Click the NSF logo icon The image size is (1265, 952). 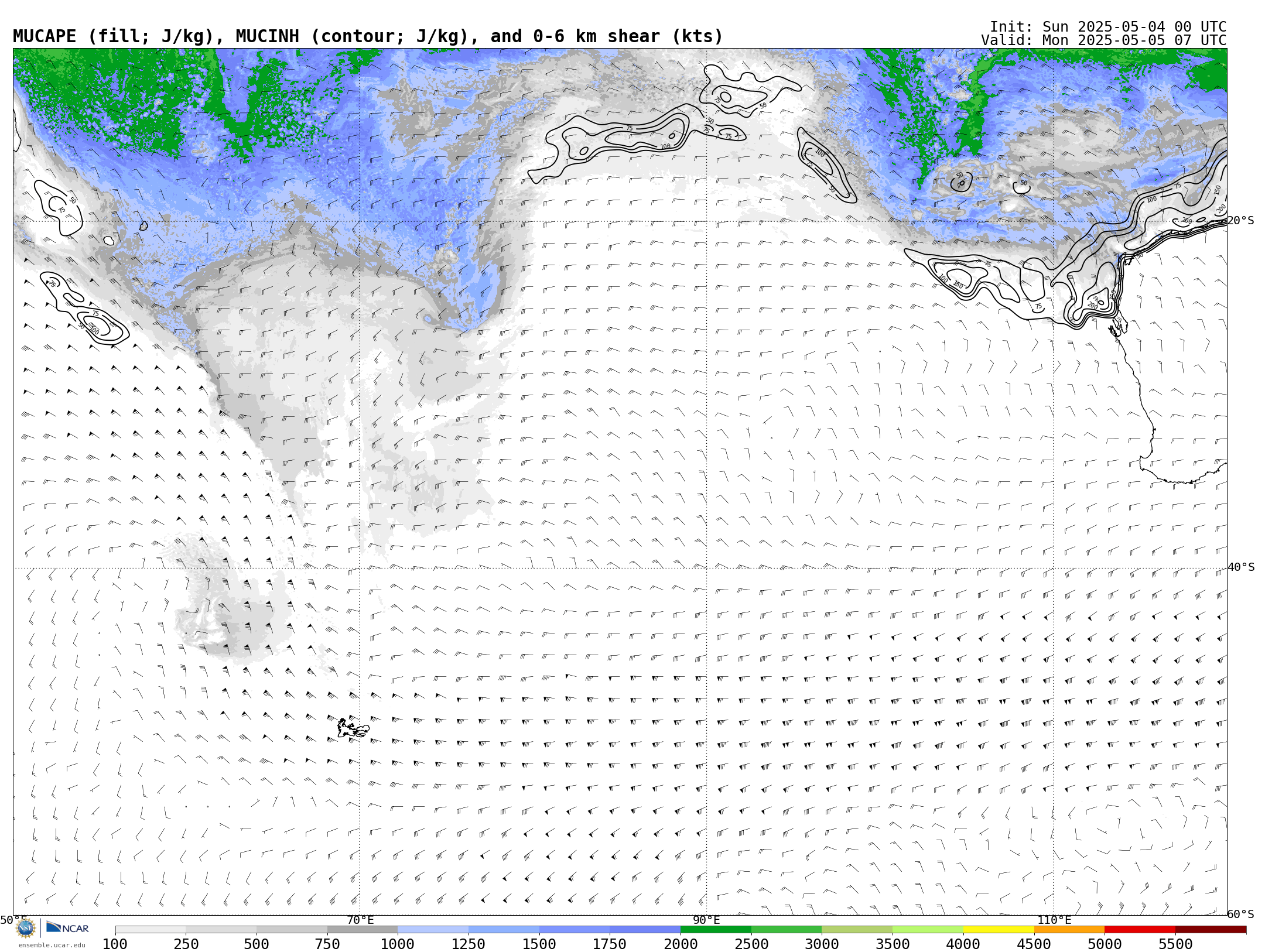tap(26, 928)
